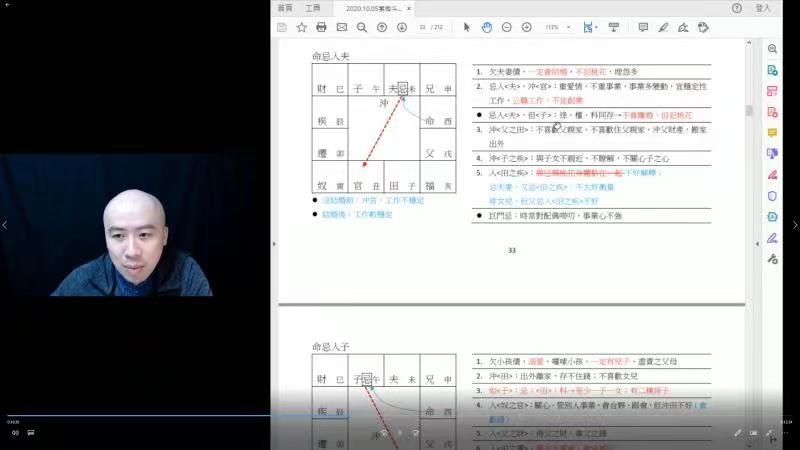Open More Tools wrench icon in right panel
Viewport: 800px width, 450px height.
tap(772, 259)
